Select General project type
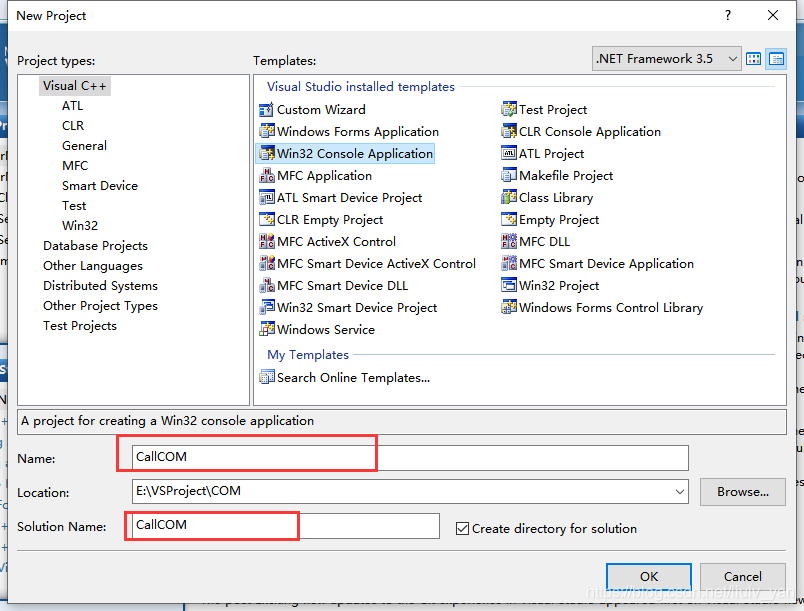The width and height of the screenshot is (804, 611). [x=84, y=146]
